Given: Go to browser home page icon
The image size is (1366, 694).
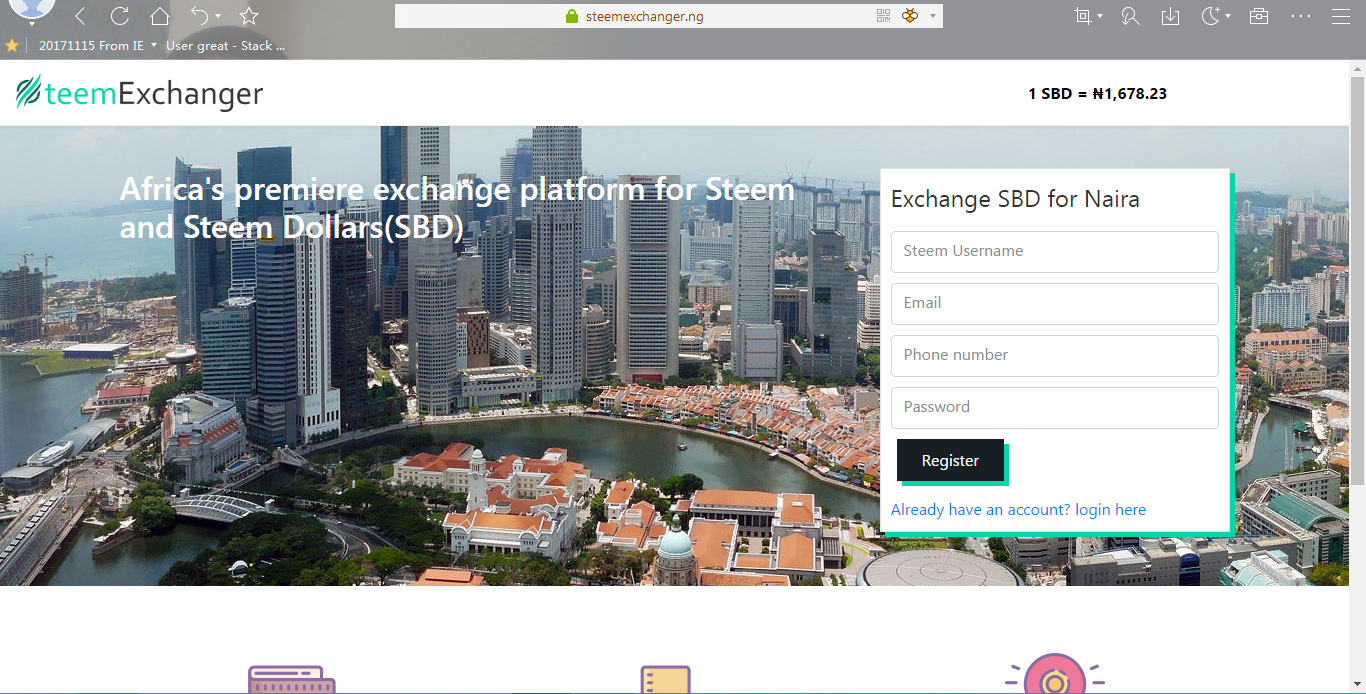Looking at the screenshot, I should [x=160, y=16].
